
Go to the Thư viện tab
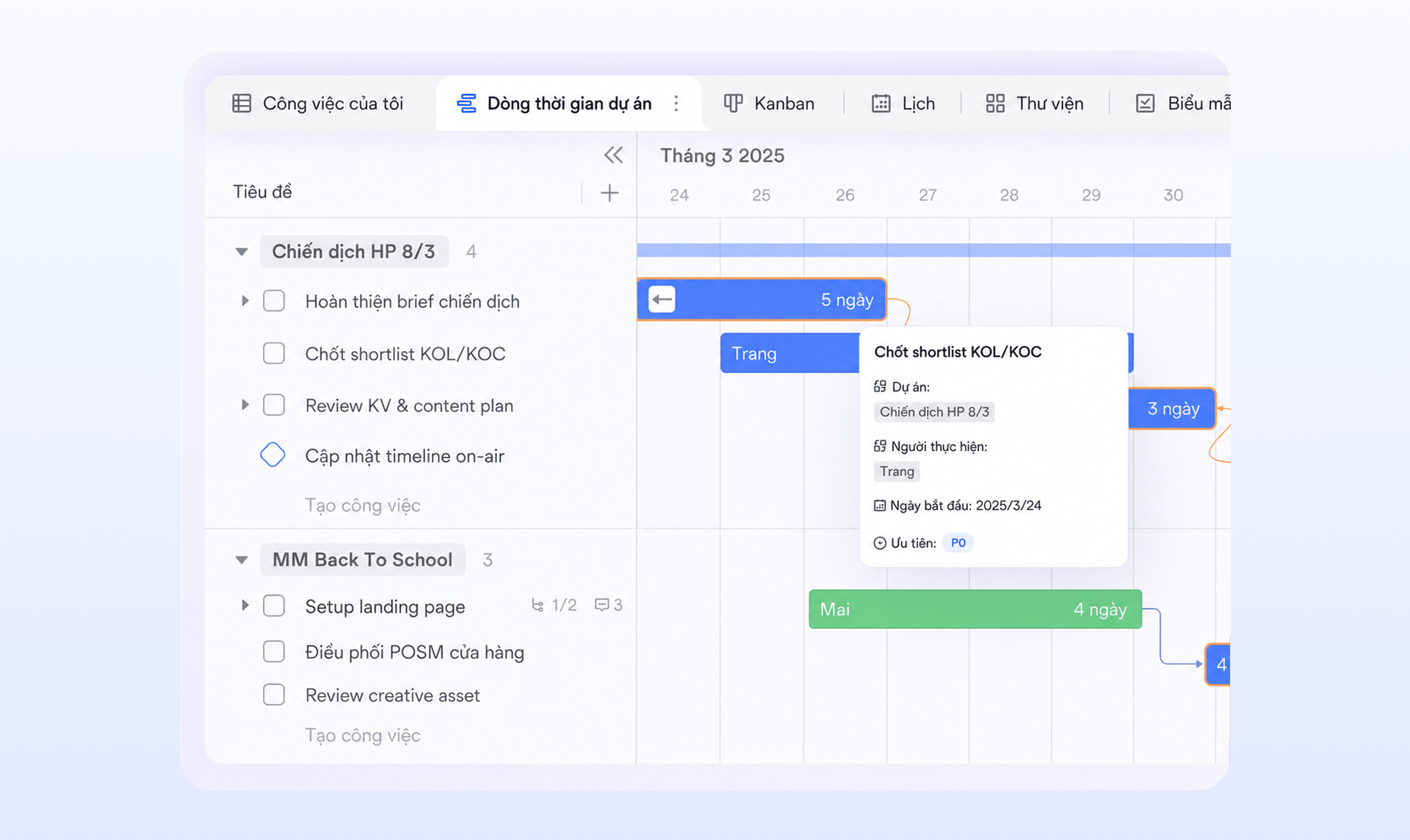tap(1034, 104)
